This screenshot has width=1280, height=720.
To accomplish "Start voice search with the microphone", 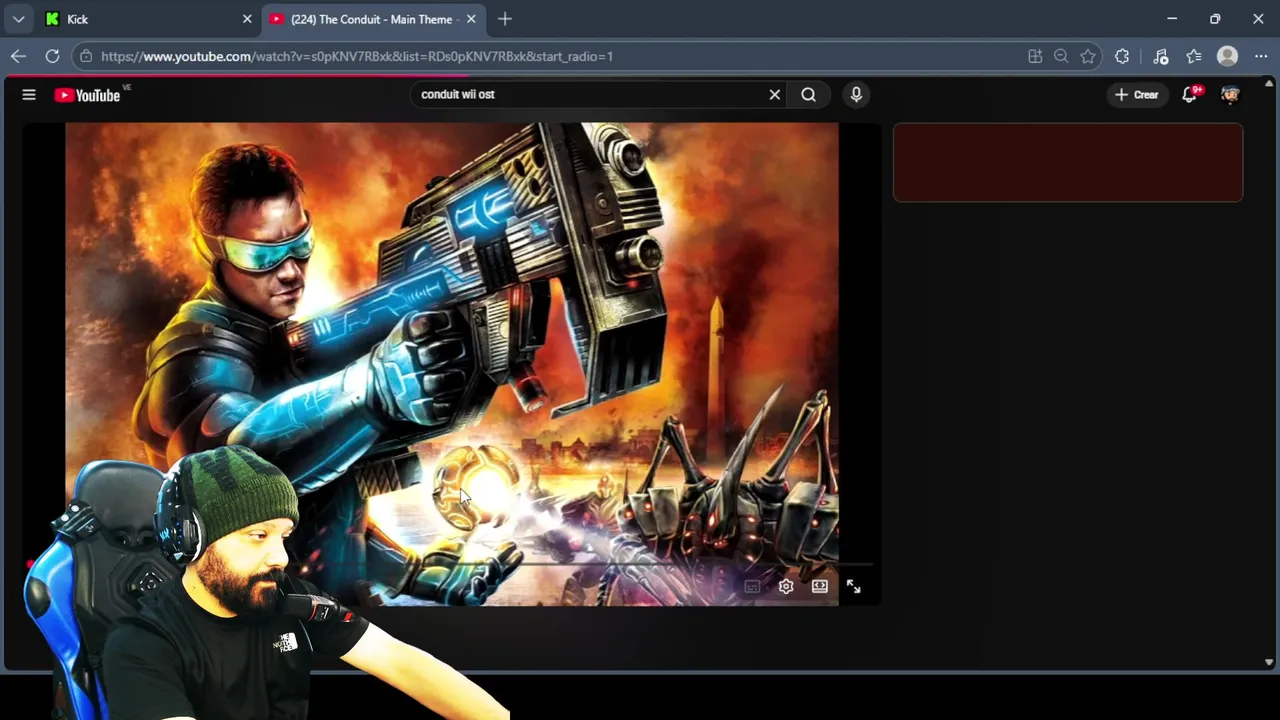I will tap(856, 94).
